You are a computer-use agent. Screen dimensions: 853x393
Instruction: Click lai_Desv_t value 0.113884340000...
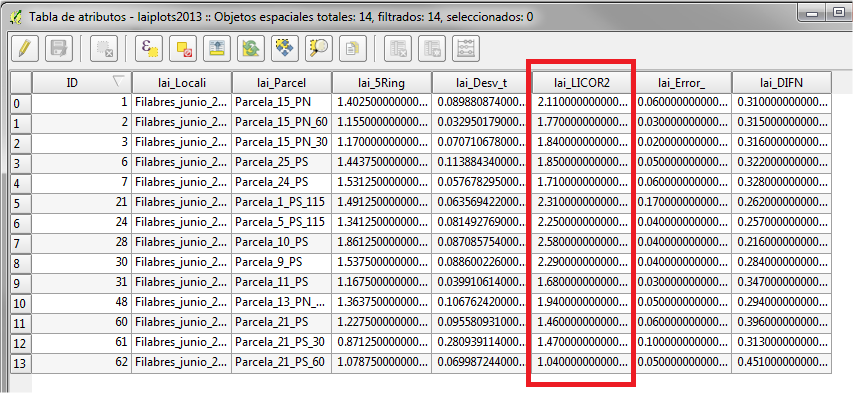(482, 162)
